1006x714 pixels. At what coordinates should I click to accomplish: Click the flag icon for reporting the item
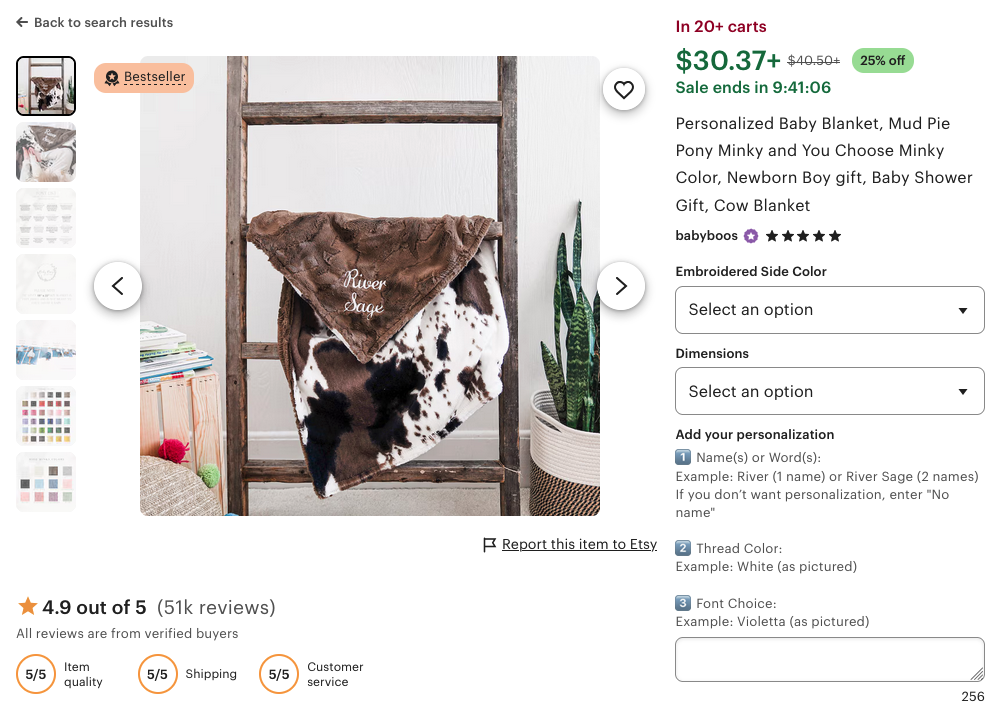pyautogui.click(x=489, y=544)
